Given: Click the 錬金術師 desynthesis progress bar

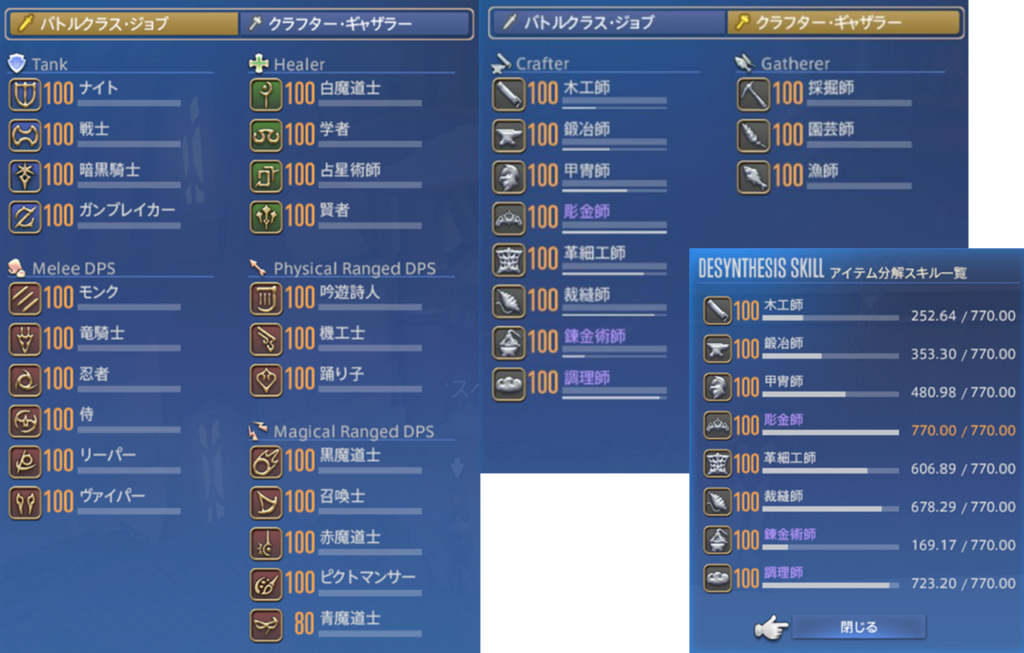Looking at the screenshot, I should pyautogui.click(x=830, y=547).
